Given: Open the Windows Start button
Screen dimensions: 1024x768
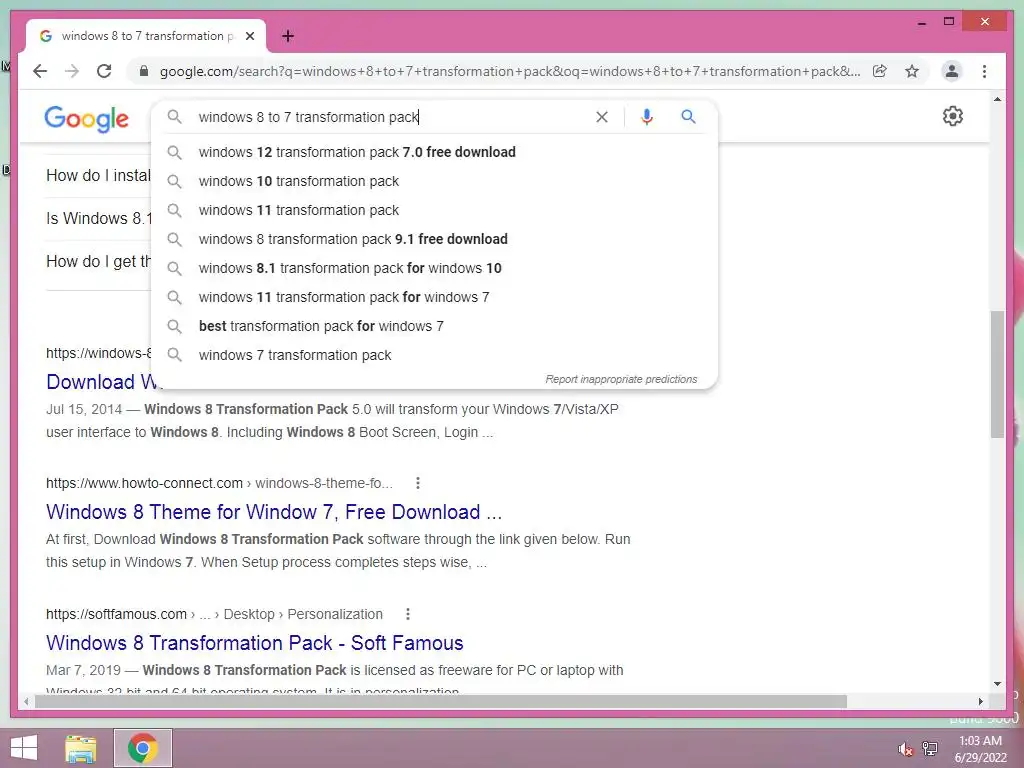Looking at the screenshot, I should (x=24, y=748).
